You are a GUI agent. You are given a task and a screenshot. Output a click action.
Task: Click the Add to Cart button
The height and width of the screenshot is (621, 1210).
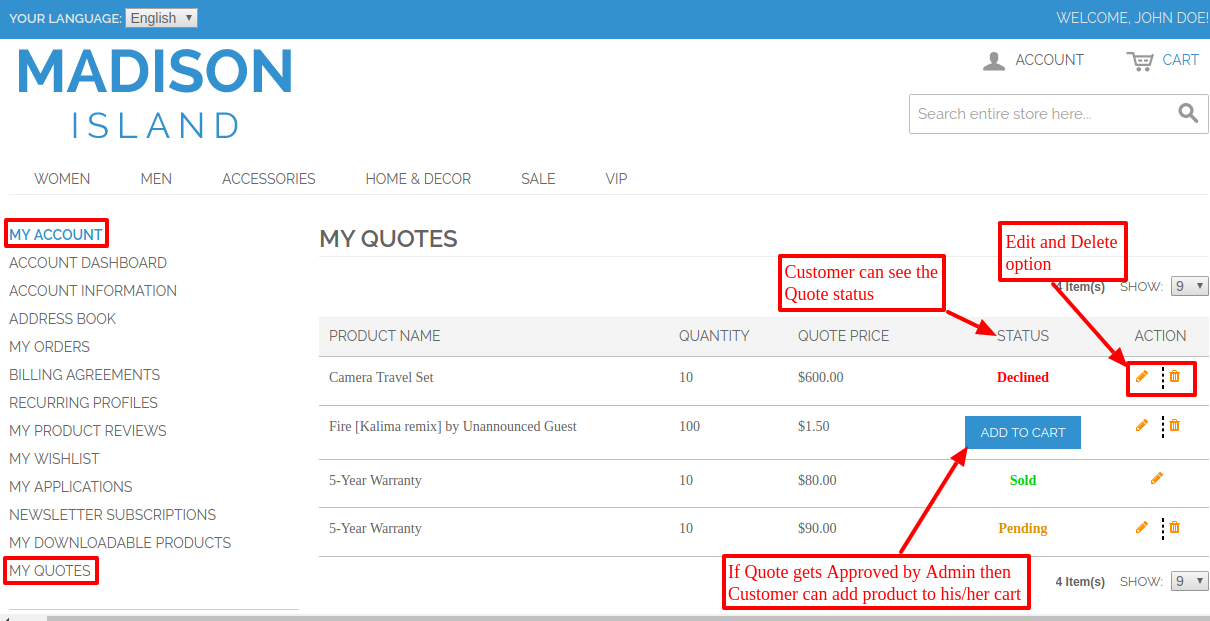(1022, 432)
